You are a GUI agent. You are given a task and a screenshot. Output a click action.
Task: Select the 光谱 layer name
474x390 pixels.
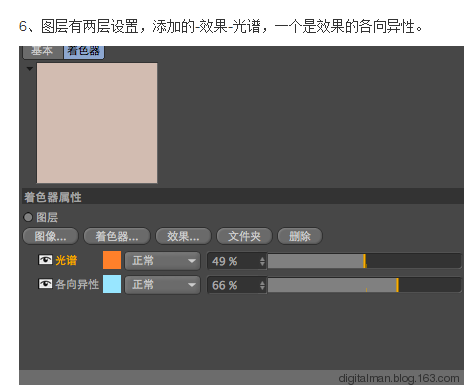66,260
